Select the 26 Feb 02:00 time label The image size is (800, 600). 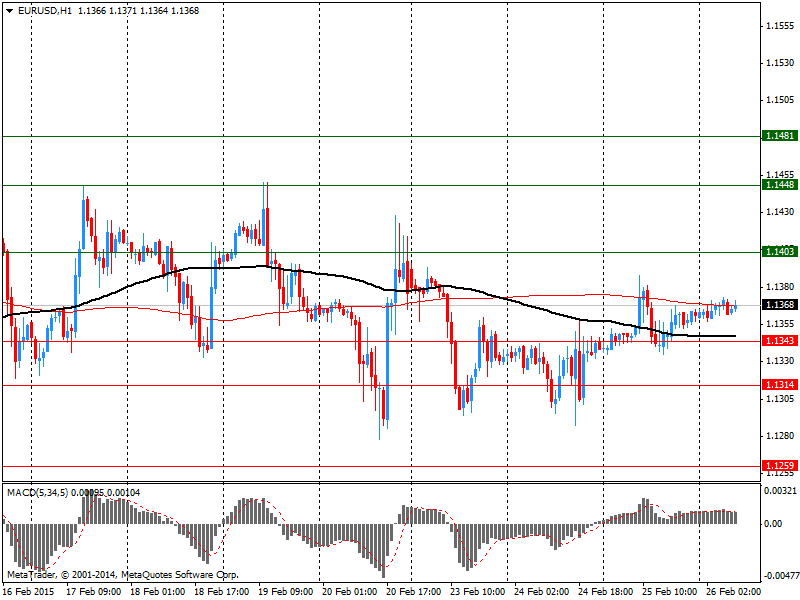(x=733, y=592)
